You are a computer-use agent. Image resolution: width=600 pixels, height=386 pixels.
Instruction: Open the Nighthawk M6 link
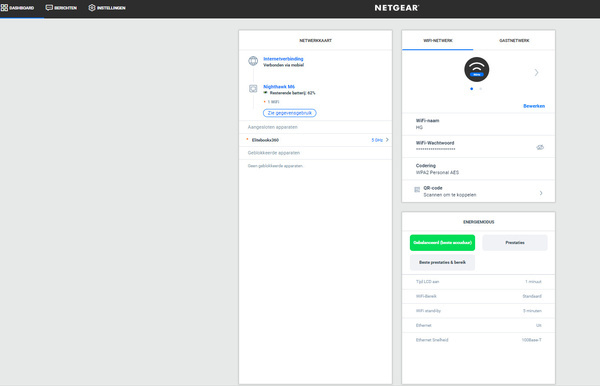[279, 87]
